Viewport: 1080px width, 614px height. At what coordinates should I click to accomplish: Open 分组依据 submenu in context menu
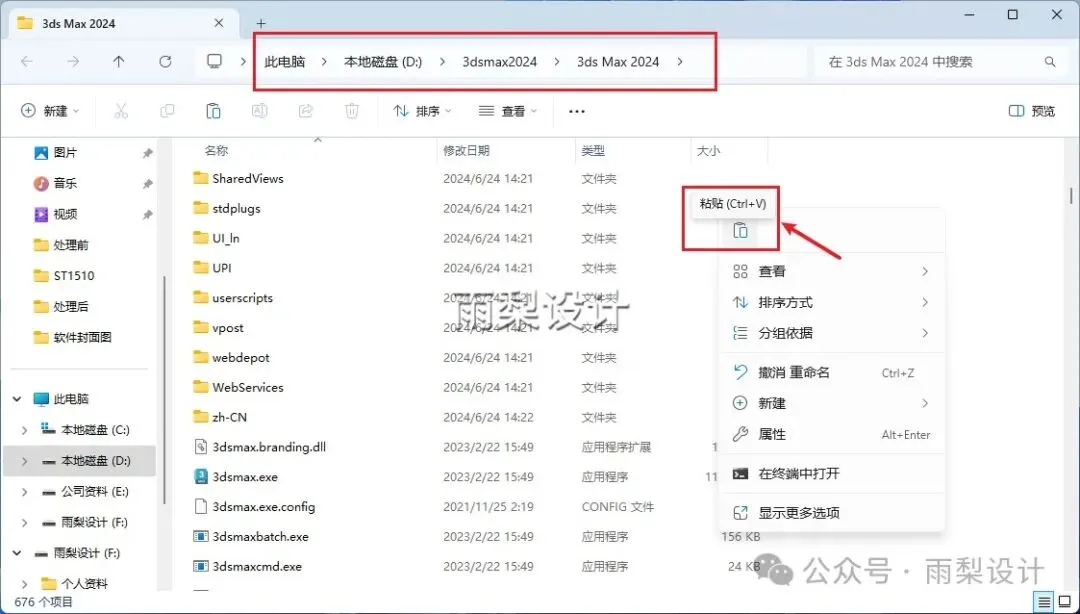[x=831, y=334]
